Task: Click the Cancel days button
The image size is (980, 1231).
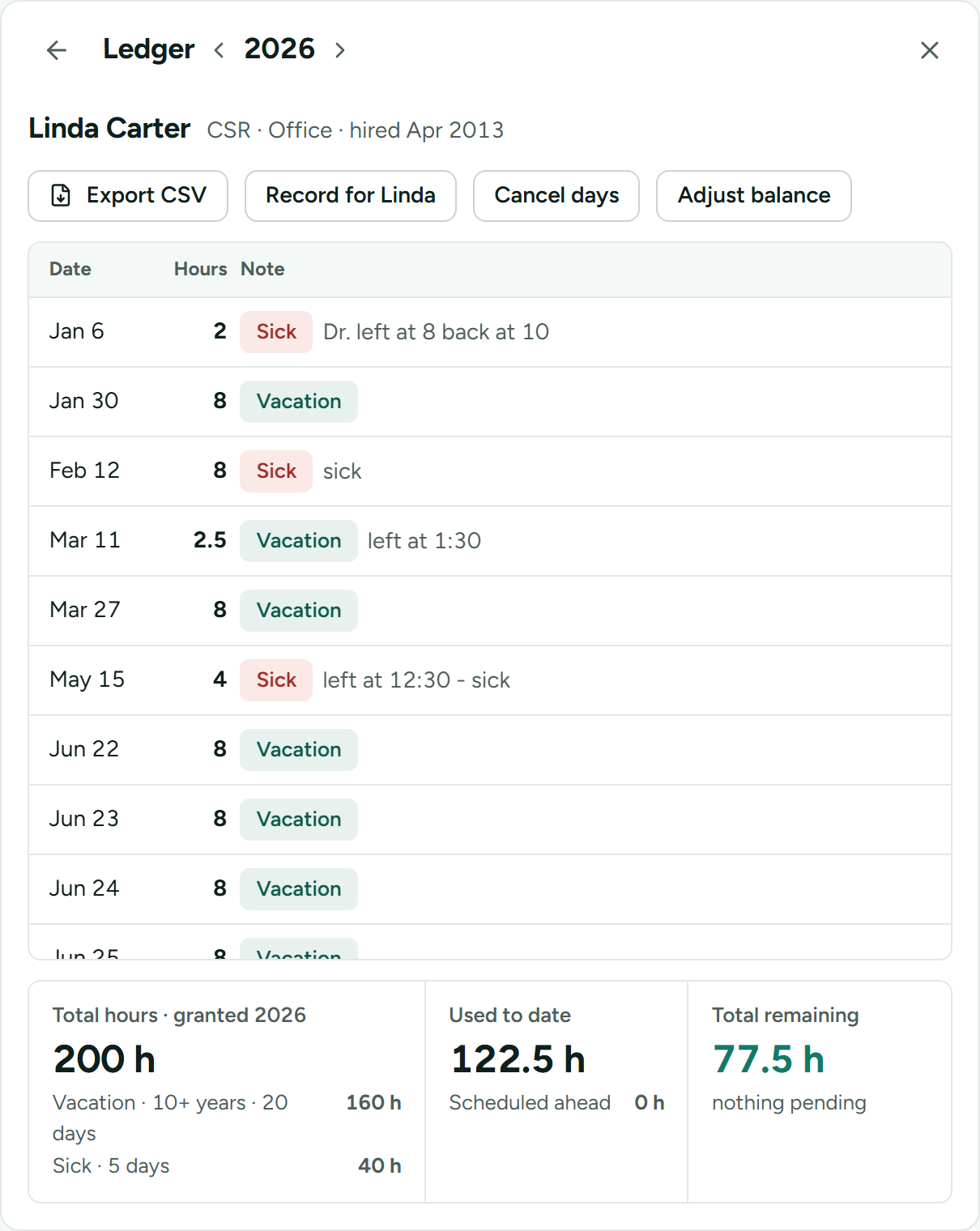Action: click(556, 196)
